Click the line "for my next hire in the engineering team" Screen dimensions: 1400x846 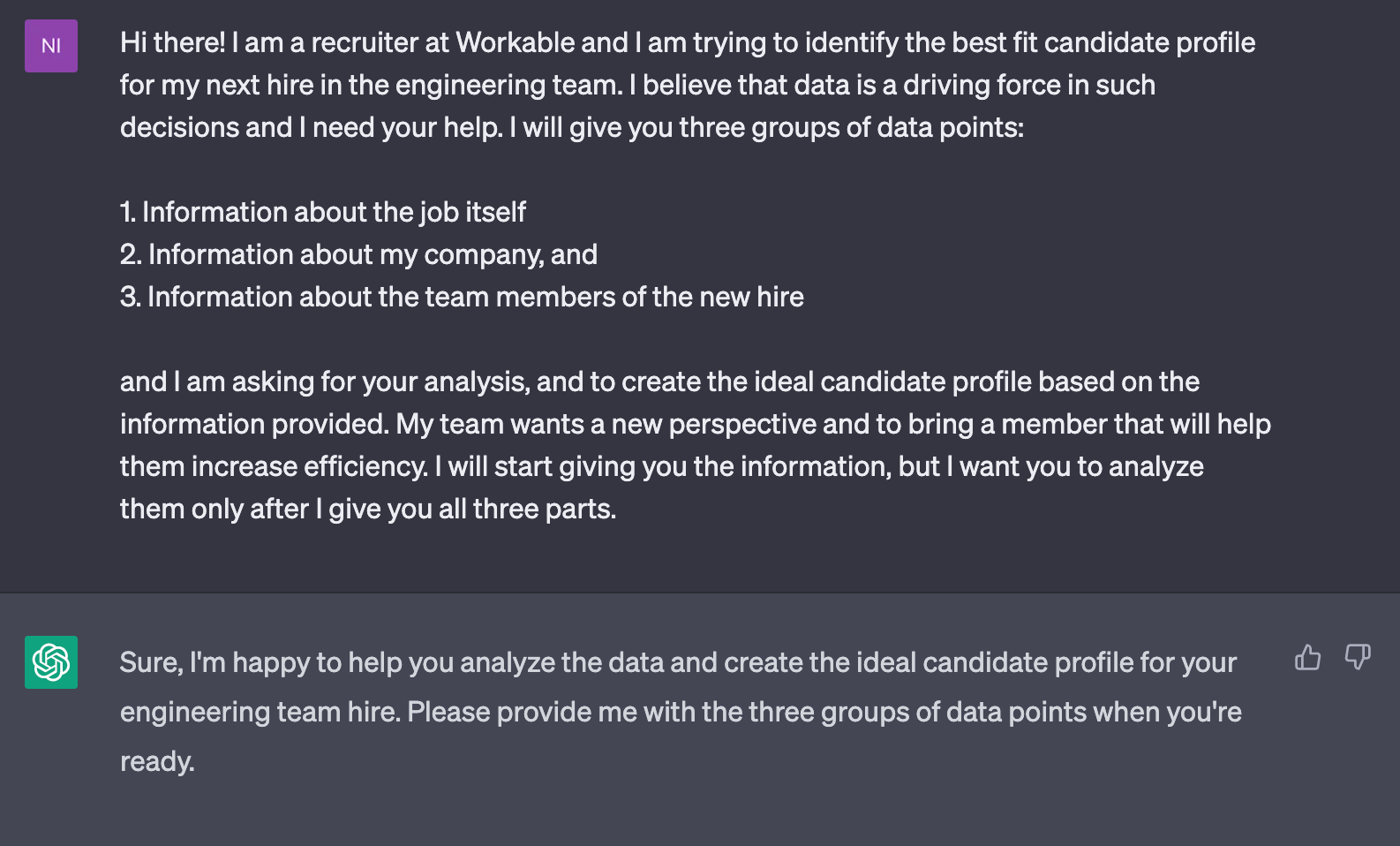(637, 85)
